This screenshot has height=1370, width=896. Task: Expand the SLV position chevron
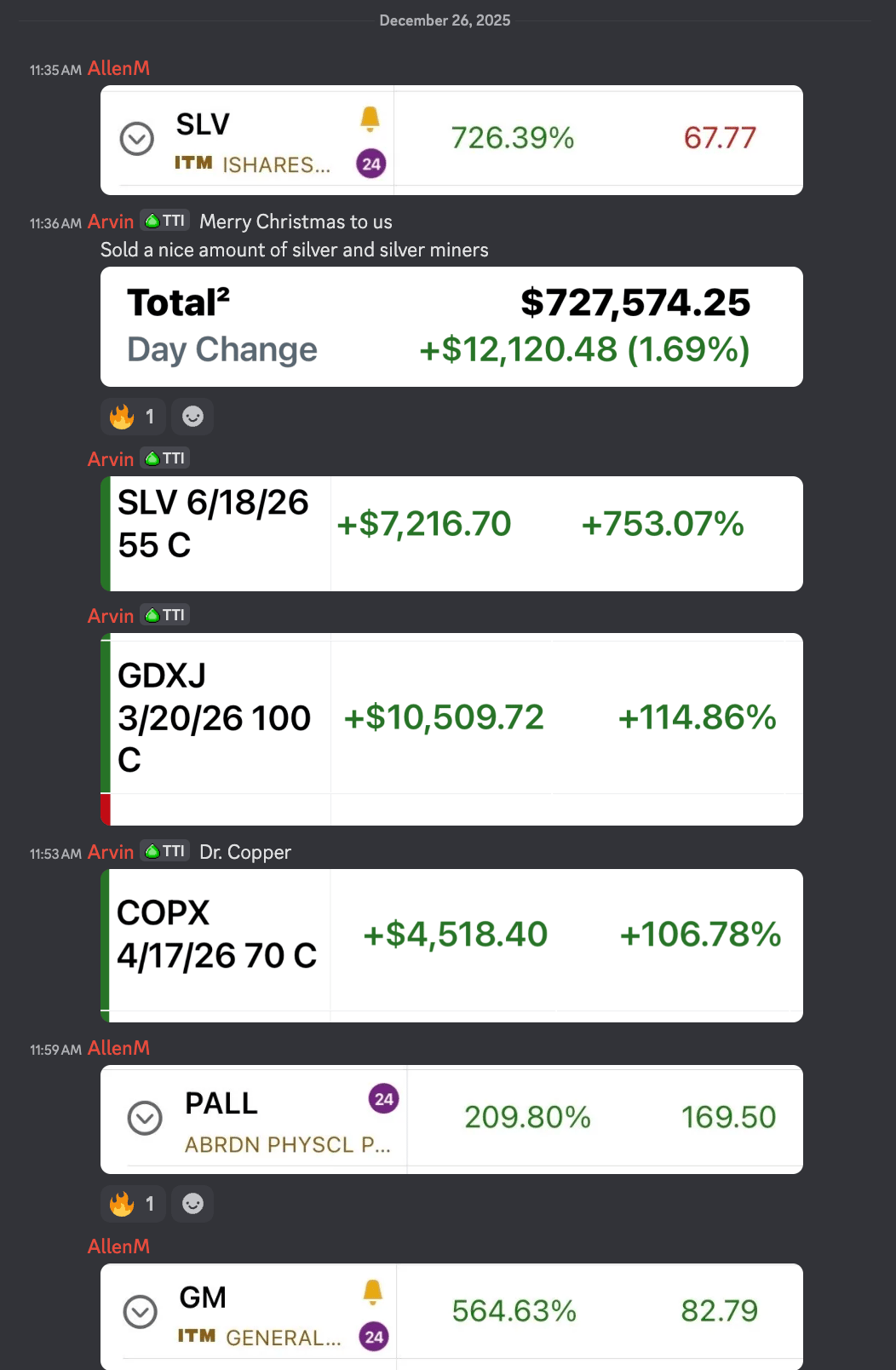137,139
